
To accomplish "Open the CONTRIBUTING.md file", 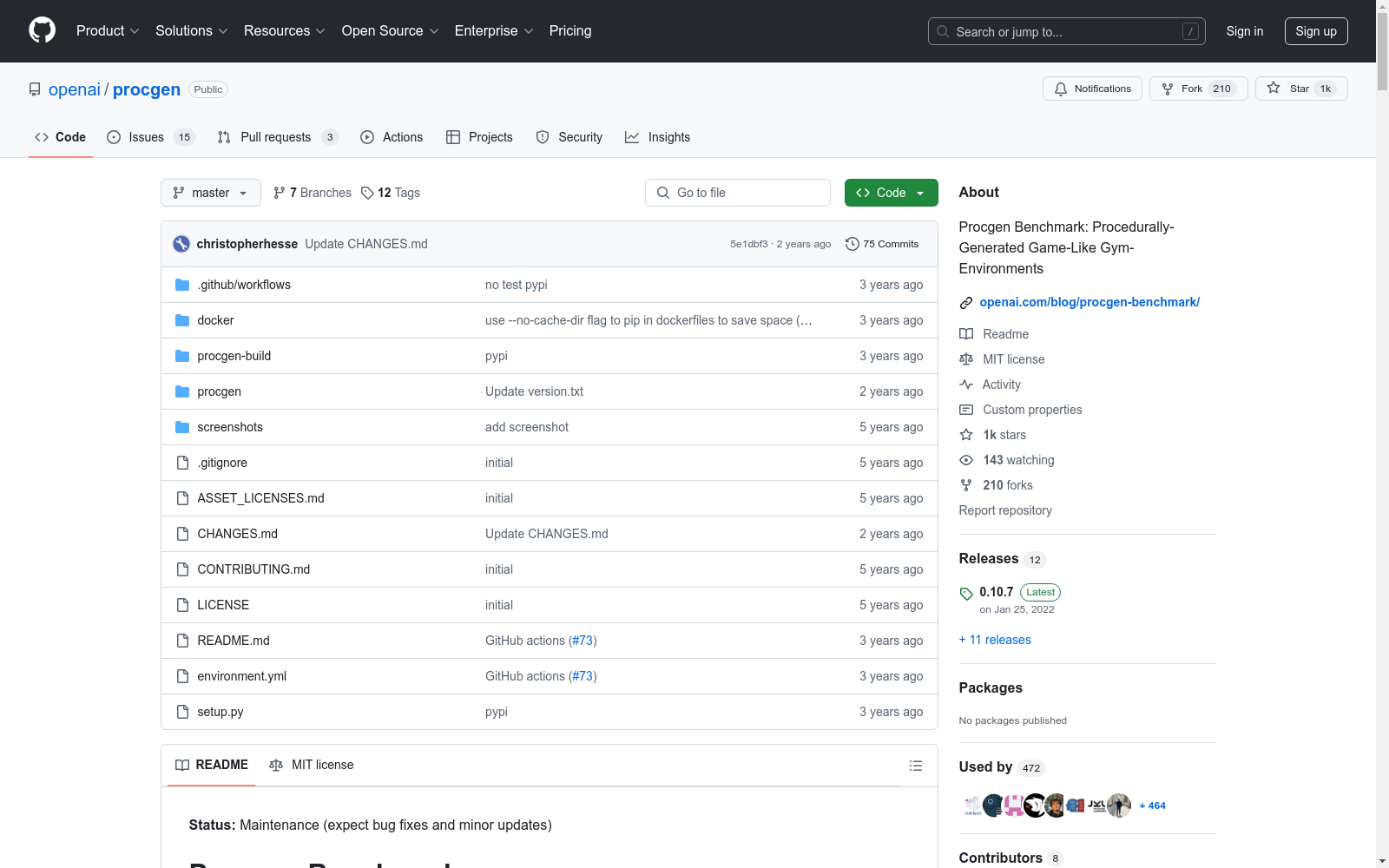I will tap(253, 569).
